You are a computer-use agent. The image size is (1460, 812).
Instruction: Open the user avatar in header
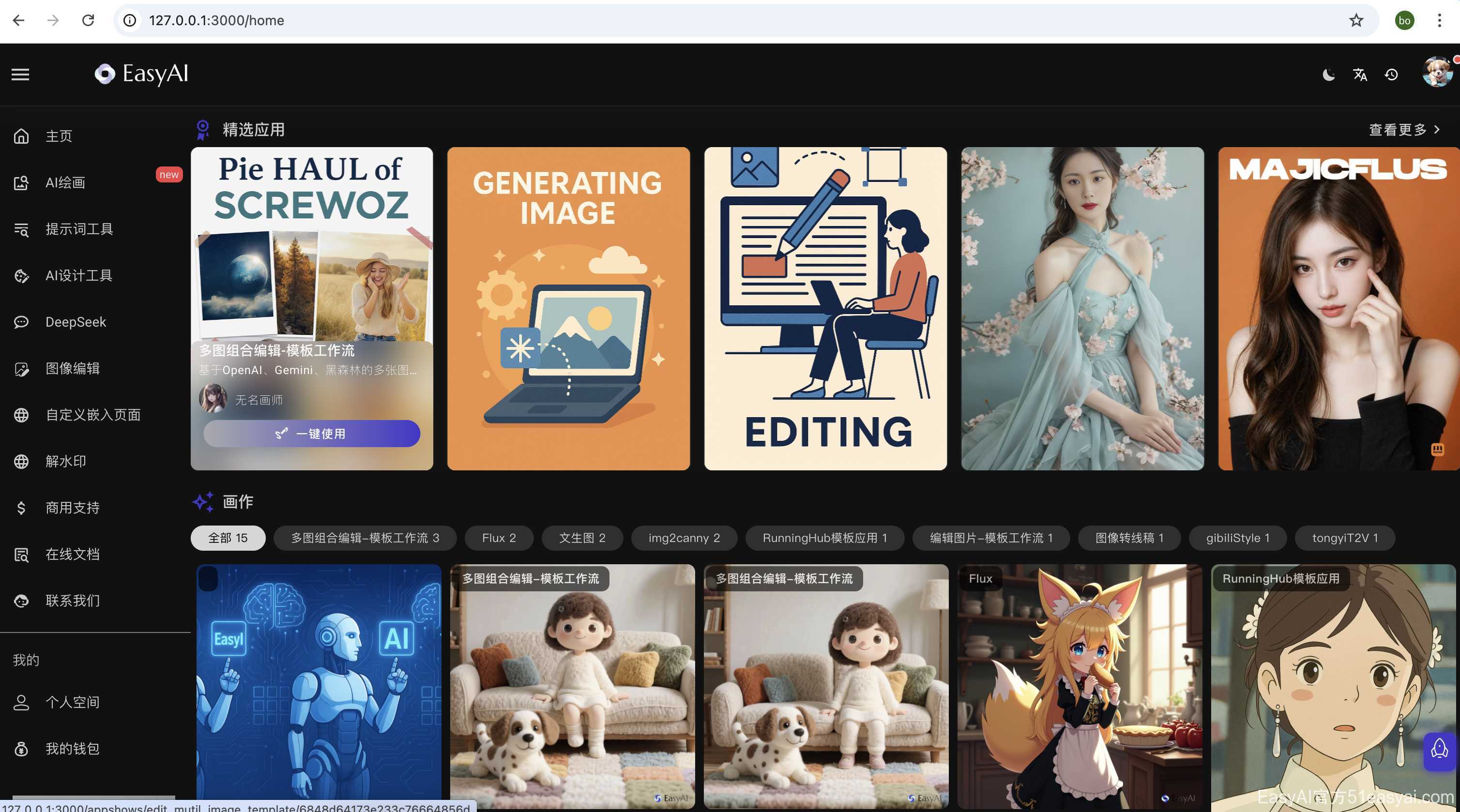[x=1437, y=72]
